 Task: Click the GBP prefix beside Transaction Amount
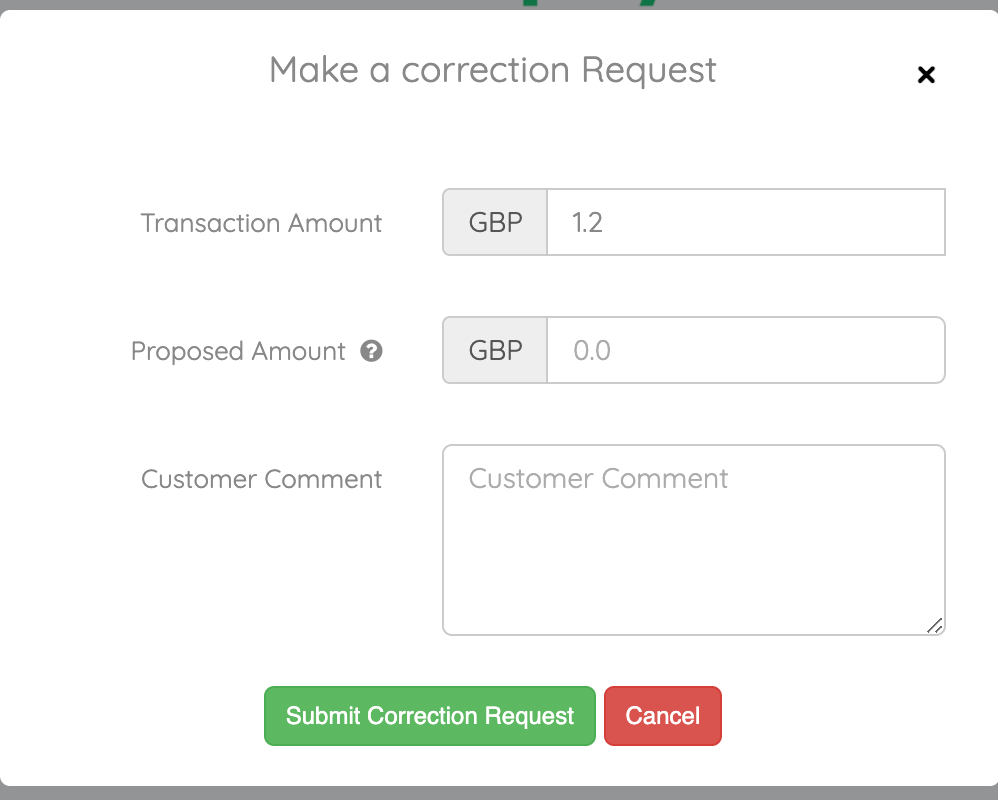coord(496,222)
